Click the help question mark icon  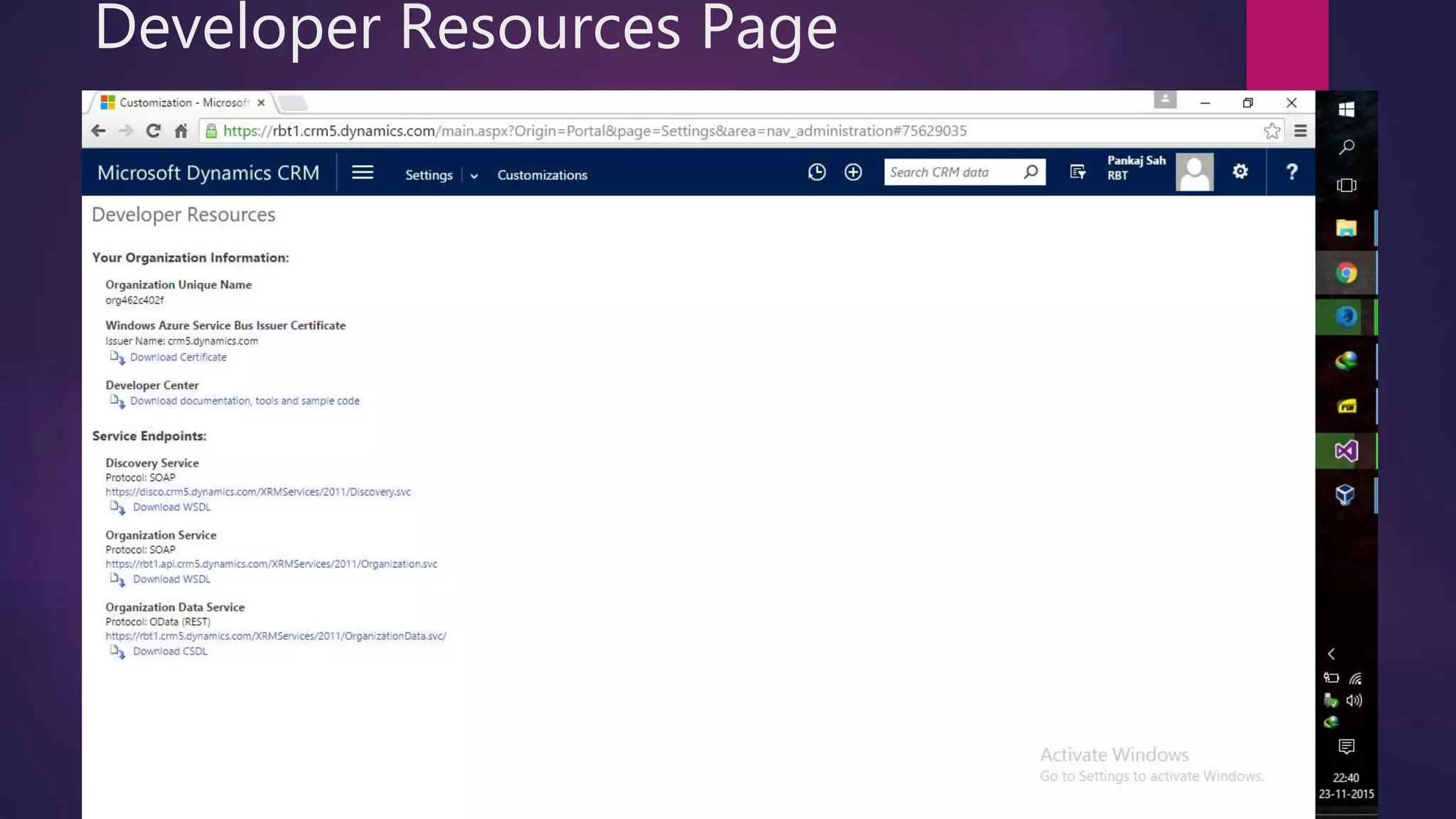point(1292,172)
